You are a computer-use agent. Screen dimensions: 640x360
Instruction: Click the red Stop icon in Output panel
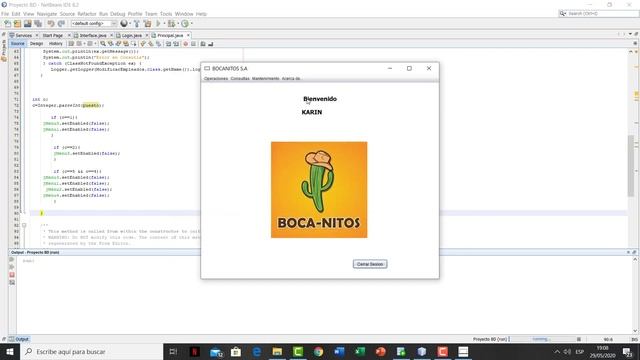(12, 275)
